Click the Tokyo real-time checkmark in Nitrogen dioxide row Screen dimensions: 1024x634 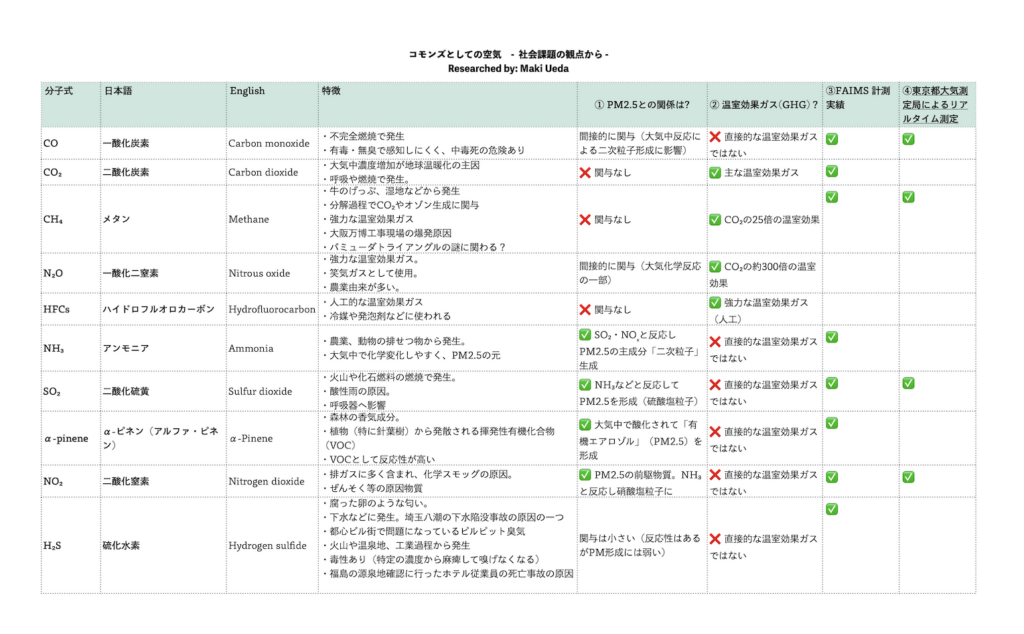[x=908, y=475]
